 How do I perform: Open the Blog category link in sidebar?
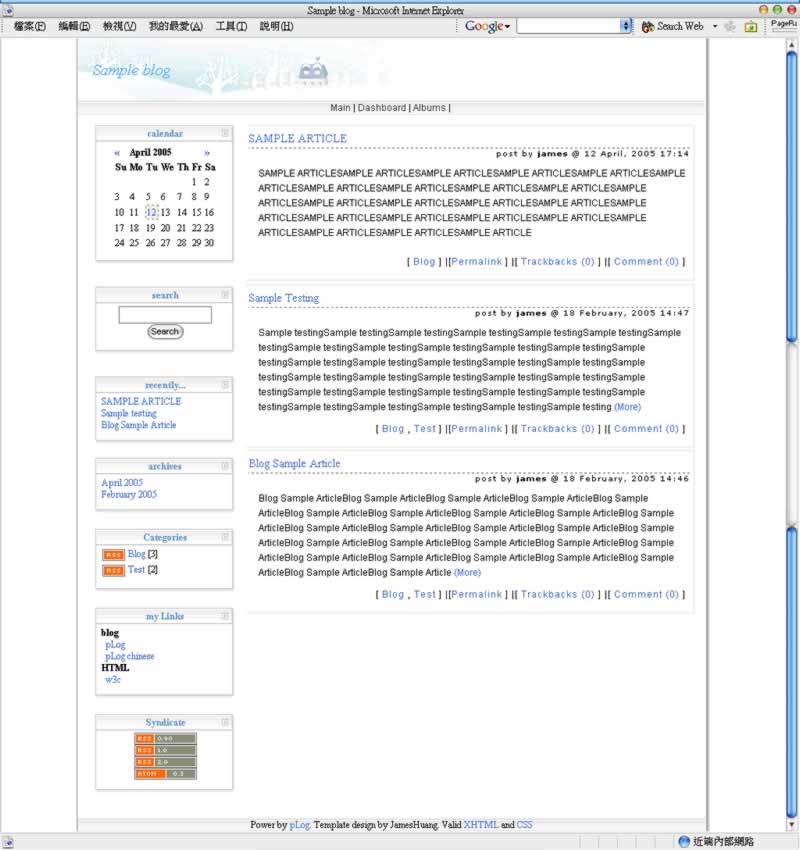coord(137,554)
